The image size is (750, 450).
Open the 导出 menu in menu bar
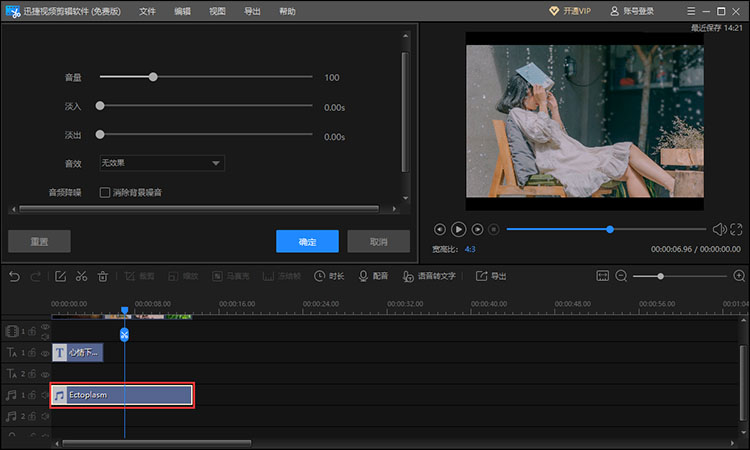tap(252, 11)
